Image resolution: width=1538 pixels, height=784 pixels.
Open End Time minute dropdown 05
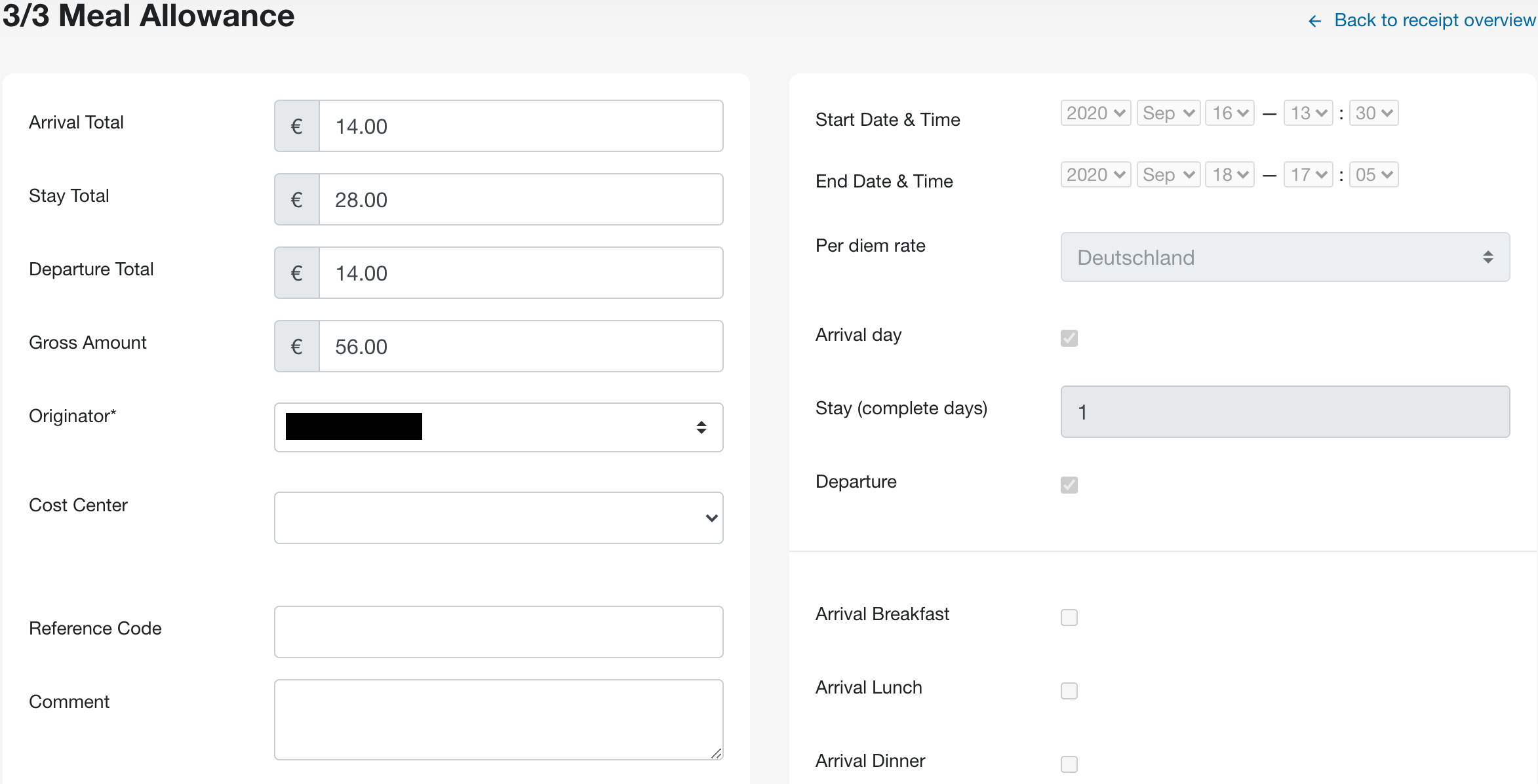[x=1374, y=175]
